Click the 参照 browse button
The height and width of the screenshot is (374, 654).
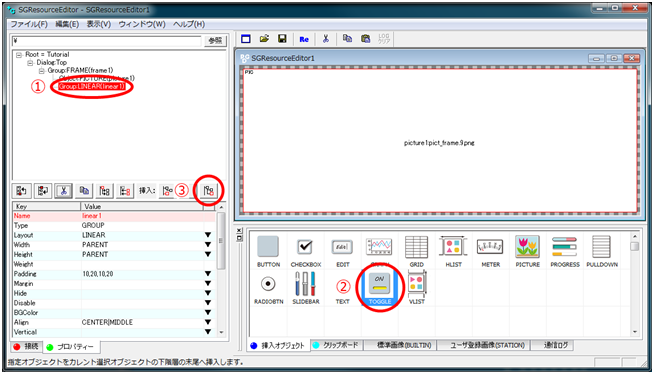[215, 41]
